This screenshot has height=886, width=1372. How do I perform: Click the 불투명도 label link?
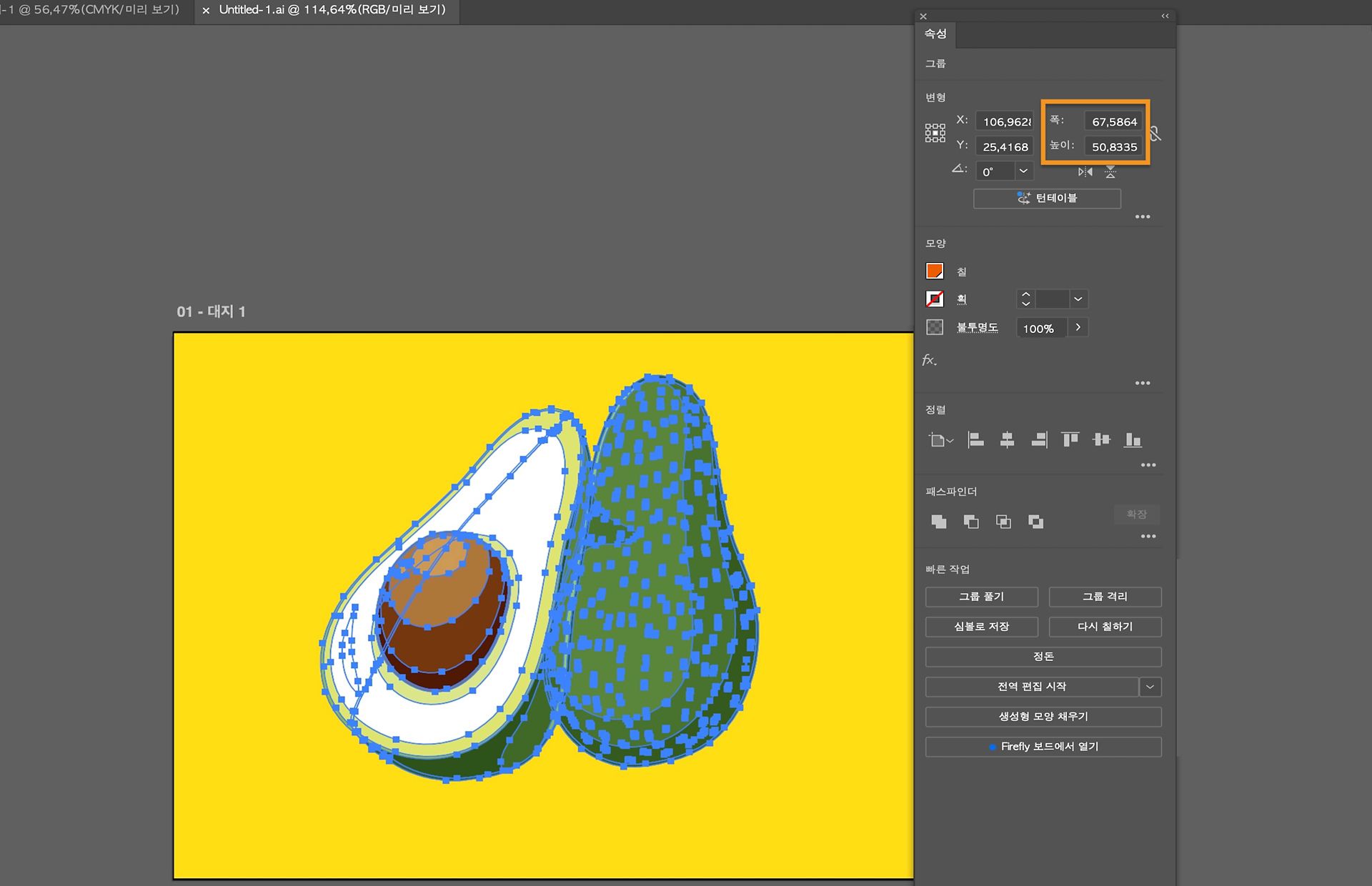(977, 327)
